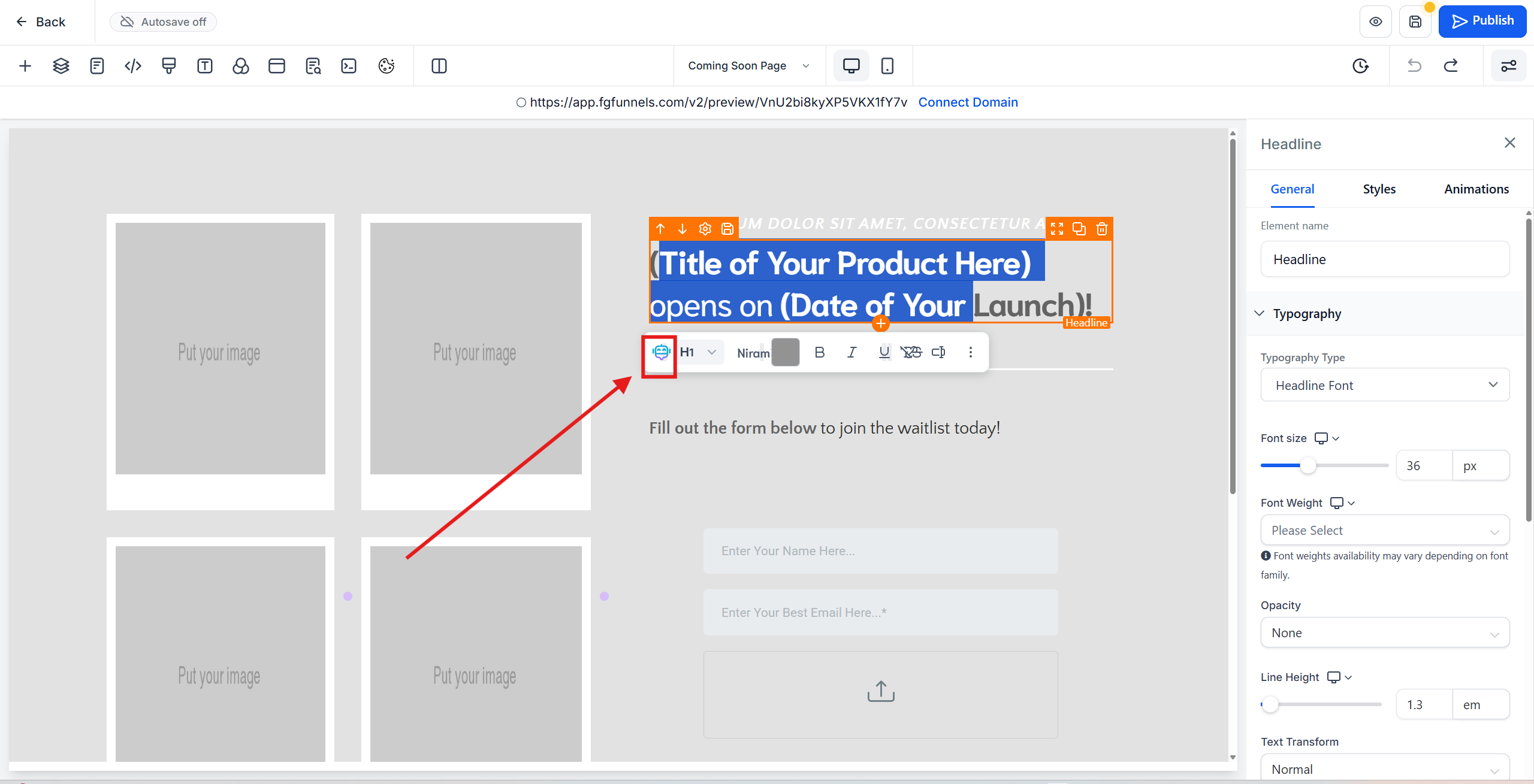
Task: Click the Connect Domain link
Action: click(x=968, y=102)
